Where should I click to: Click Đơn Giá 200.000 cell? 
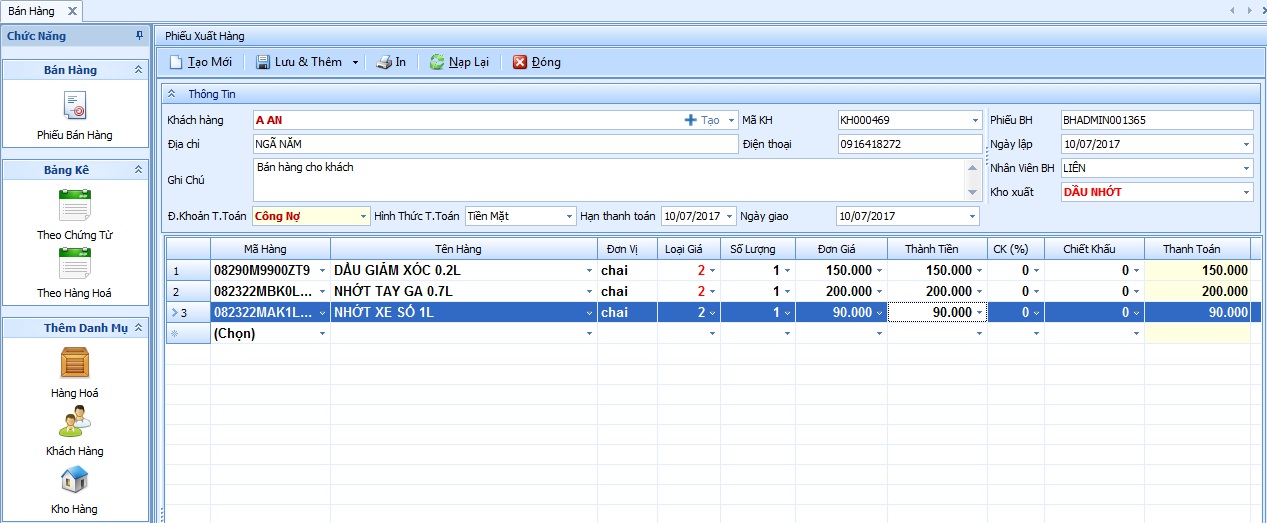(841, 291)
